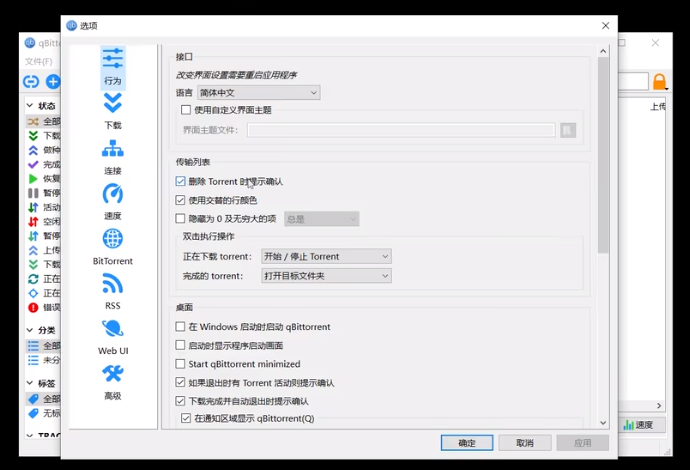Collapse the 标签 section in sidebar
The height and width of the screenshot is (470, 690).
30,383
